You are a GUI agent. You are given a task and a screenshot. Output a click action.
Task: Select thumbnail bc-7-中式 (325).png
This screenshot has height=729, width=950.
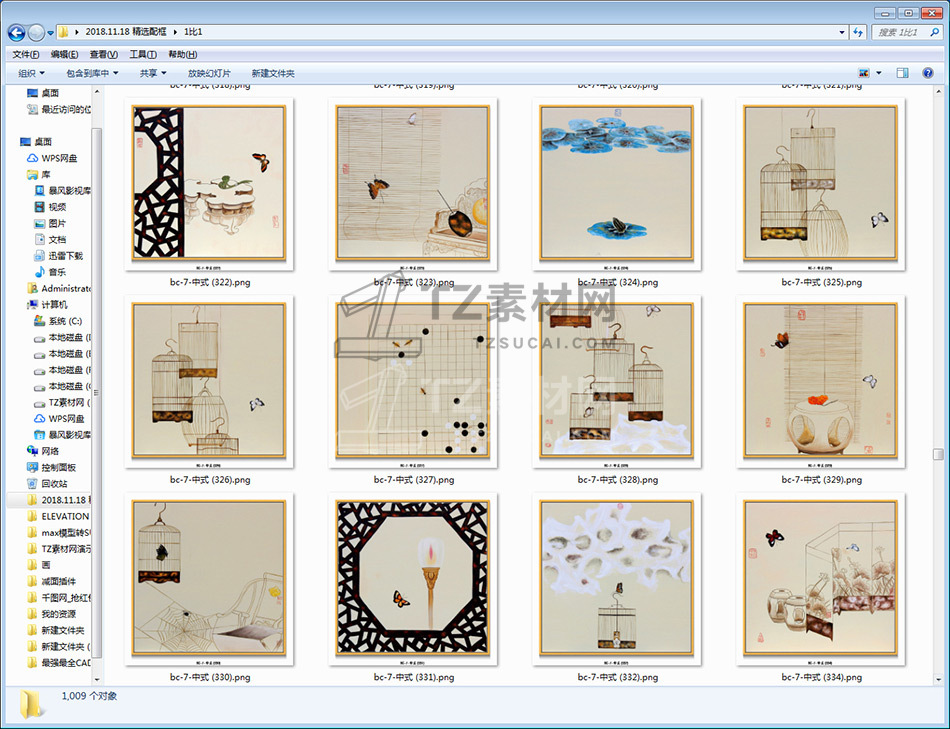pyautogui.click(x=820, y=184)
